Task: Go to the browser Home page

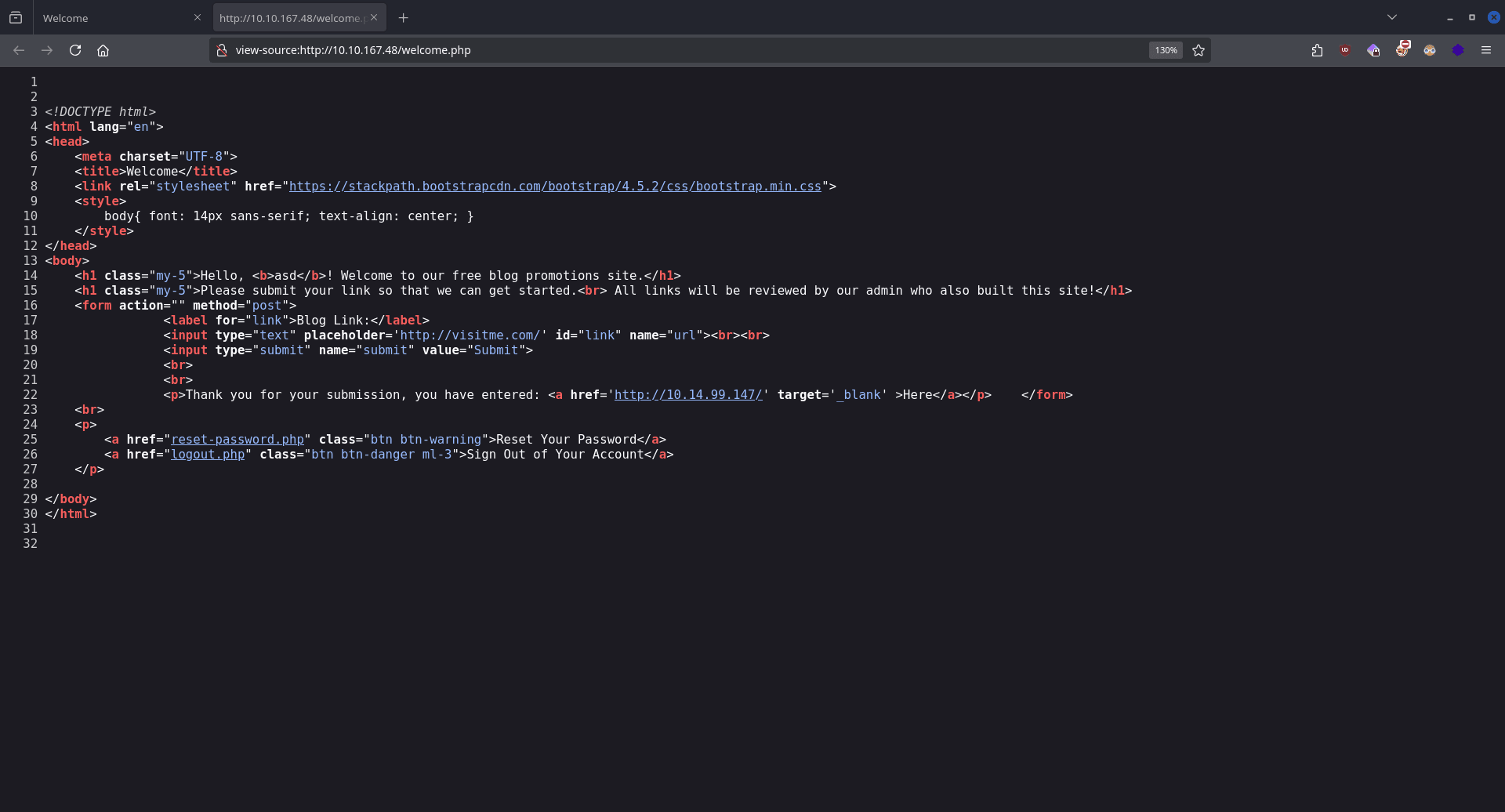Action: [x=103, y=50]
